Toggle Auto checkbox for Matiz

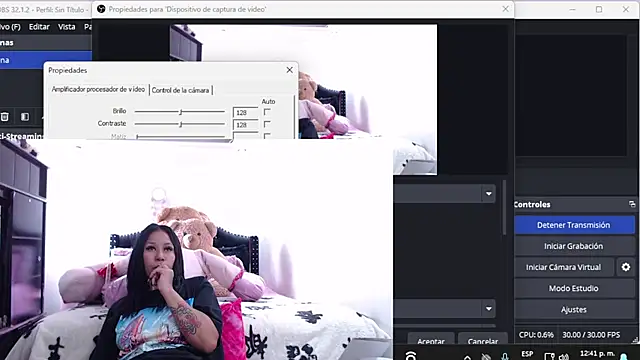click(x=267, y=136)
